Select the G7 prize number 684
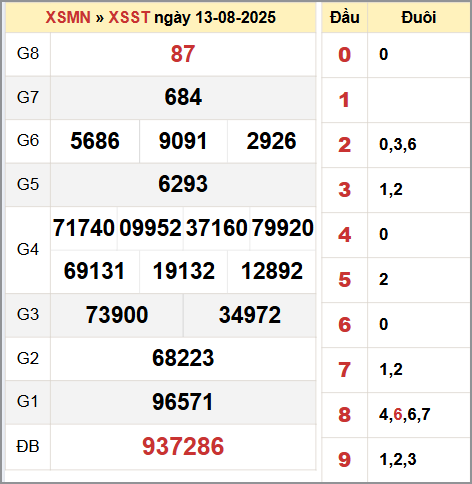472x484 pixels. (x=183, y=97)
